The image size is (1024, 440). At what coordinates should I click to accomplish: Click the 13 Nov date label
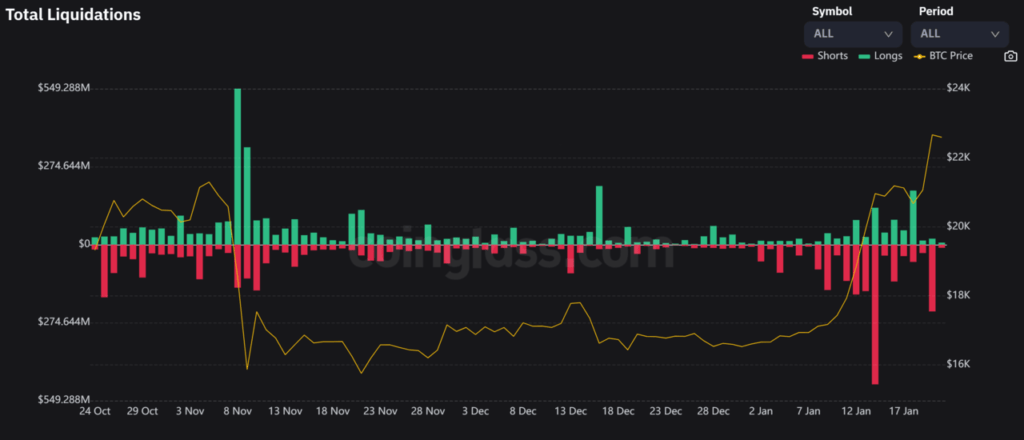tap(285, 411)
